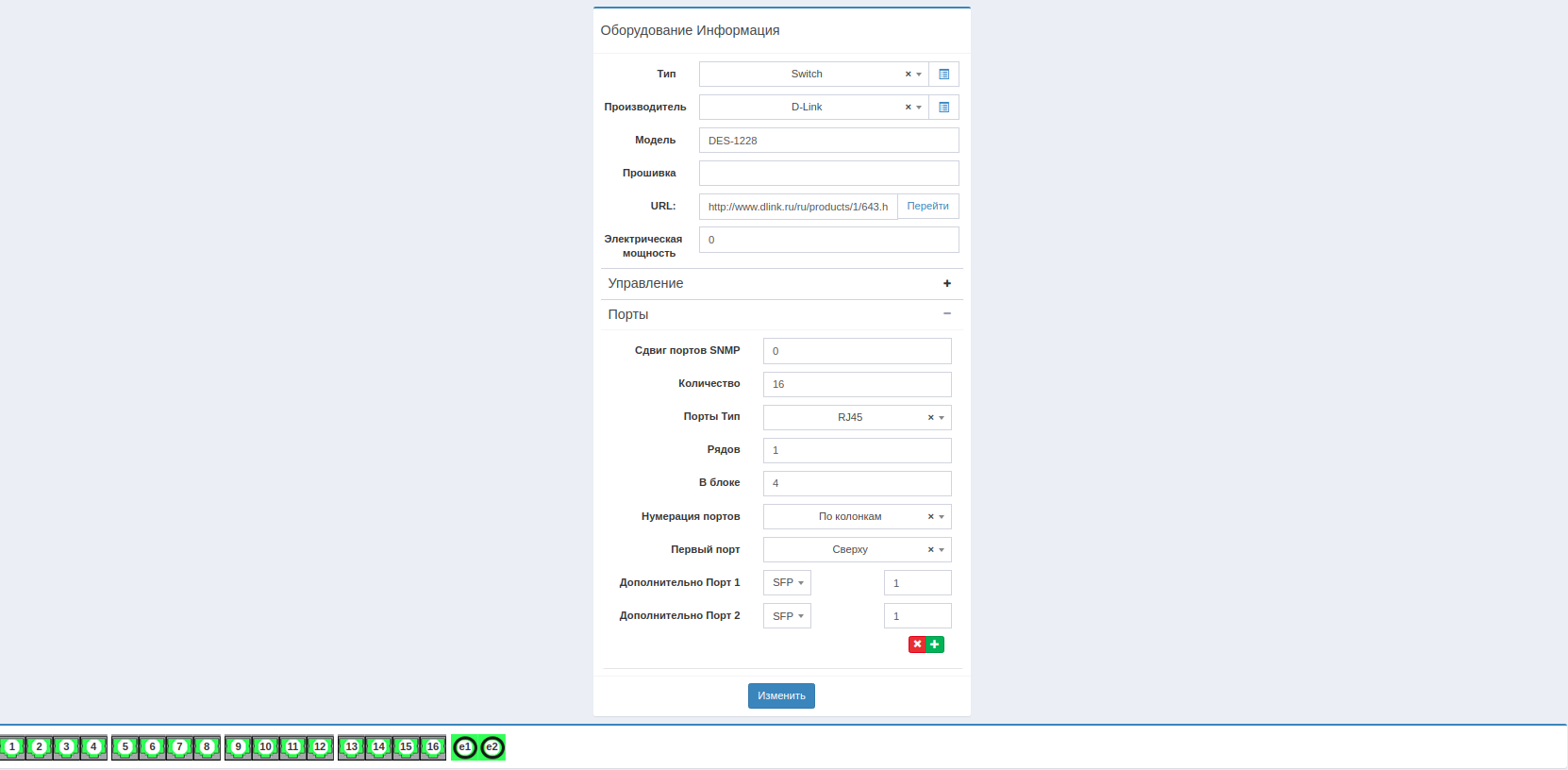The image size is (1568, 770).
Task: Click the Перейти button next to URL
Action: click(x=927, y=207)
